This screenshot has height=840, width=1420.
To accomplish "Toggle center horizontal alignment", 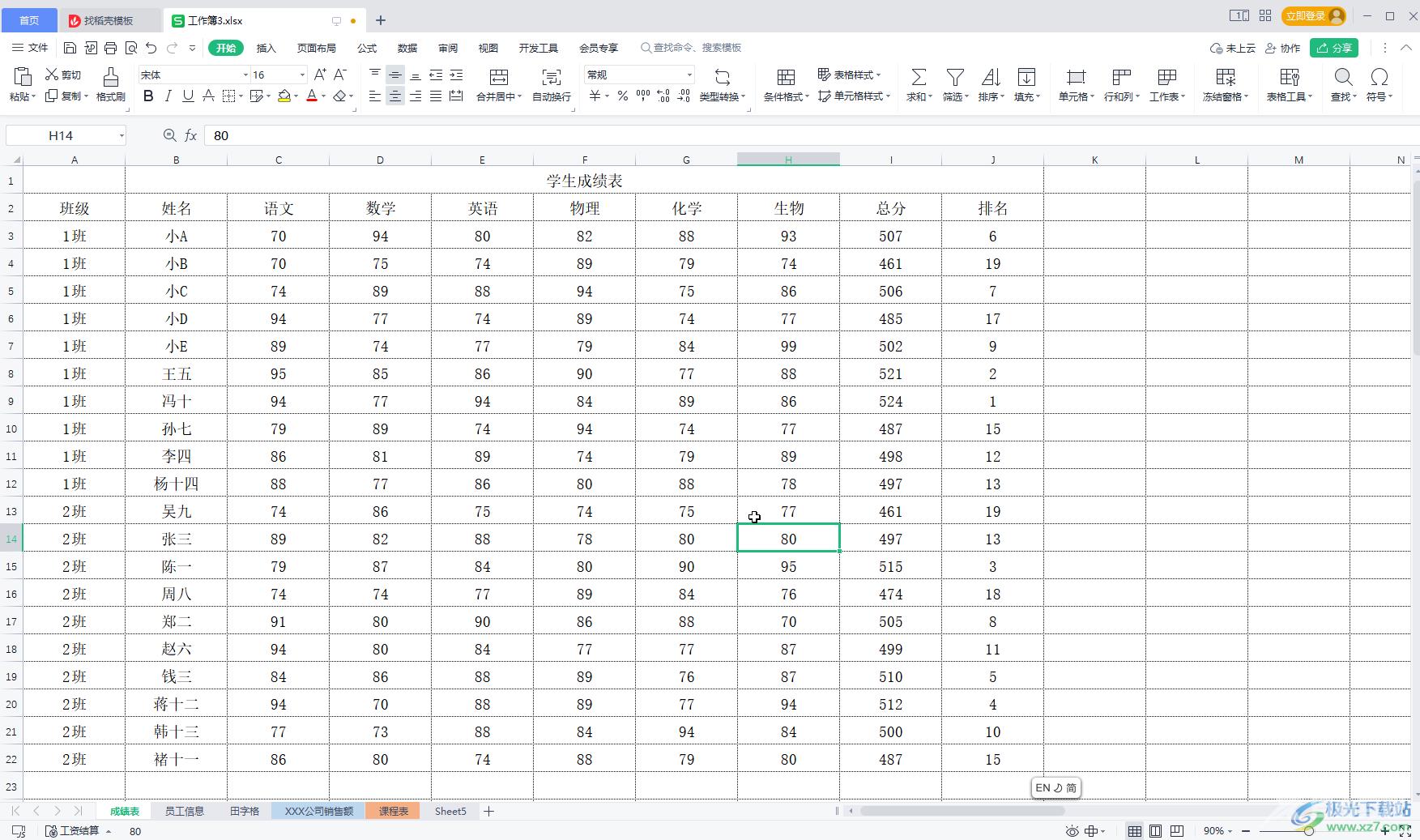I will (x=394, y=96).
